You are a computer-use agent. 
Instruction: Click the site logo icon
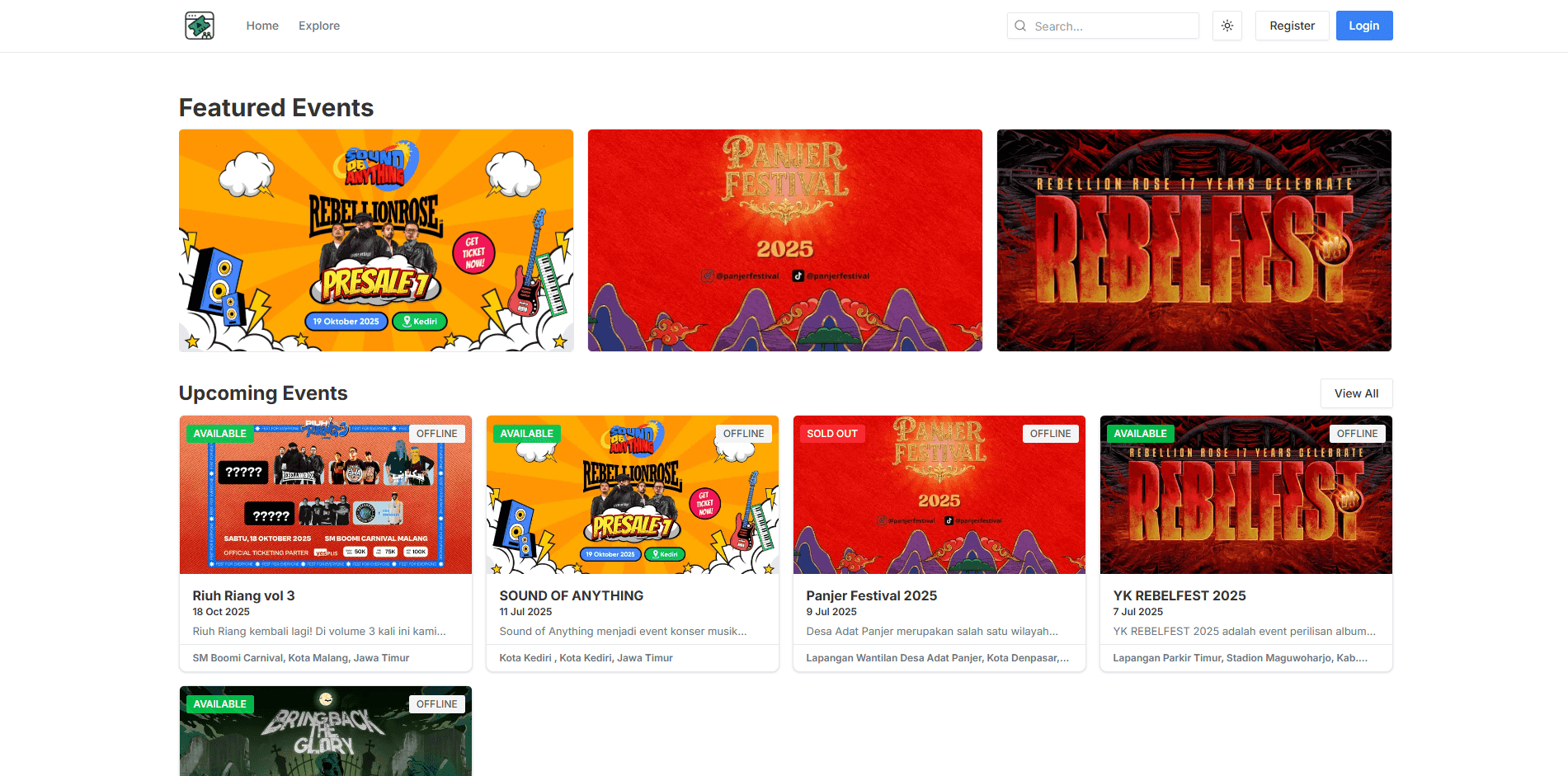pyautogui.click(x=200, y=26)
